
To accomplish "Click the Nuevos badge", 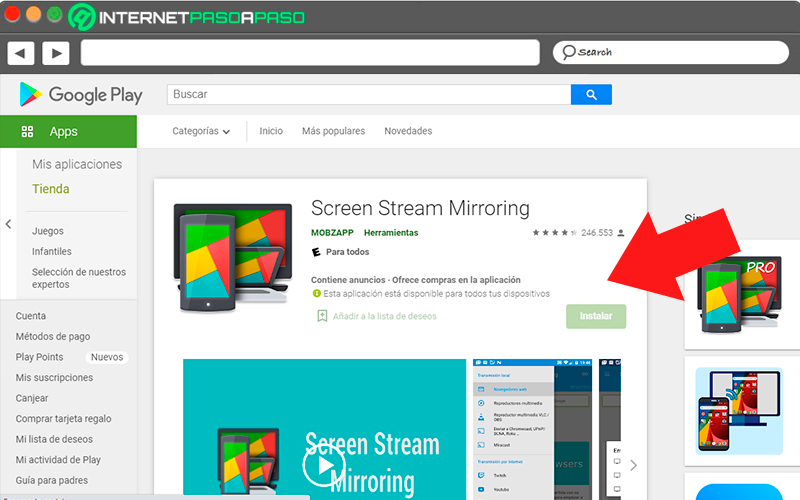I will click(107, 357).
